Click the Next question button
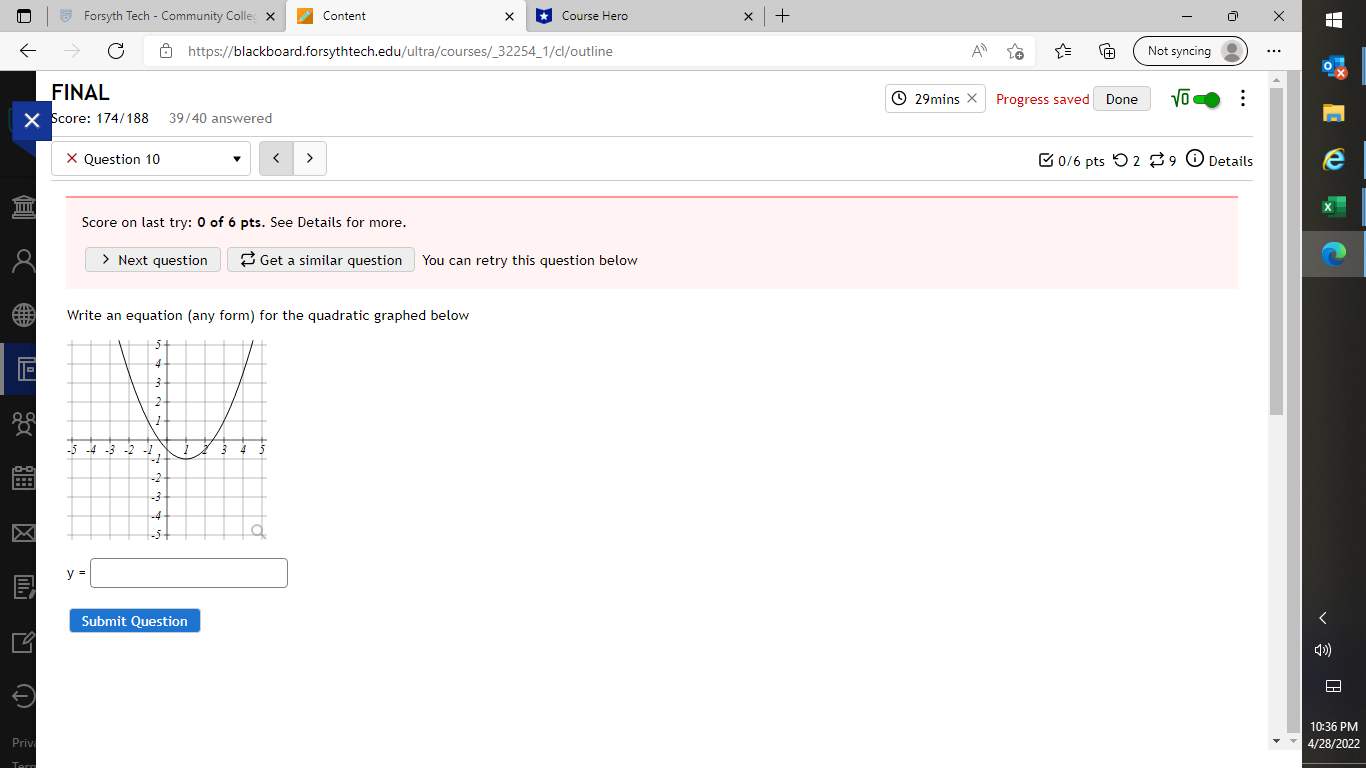This screenshot has height=768, width=1366. click(x=152, y=260)
